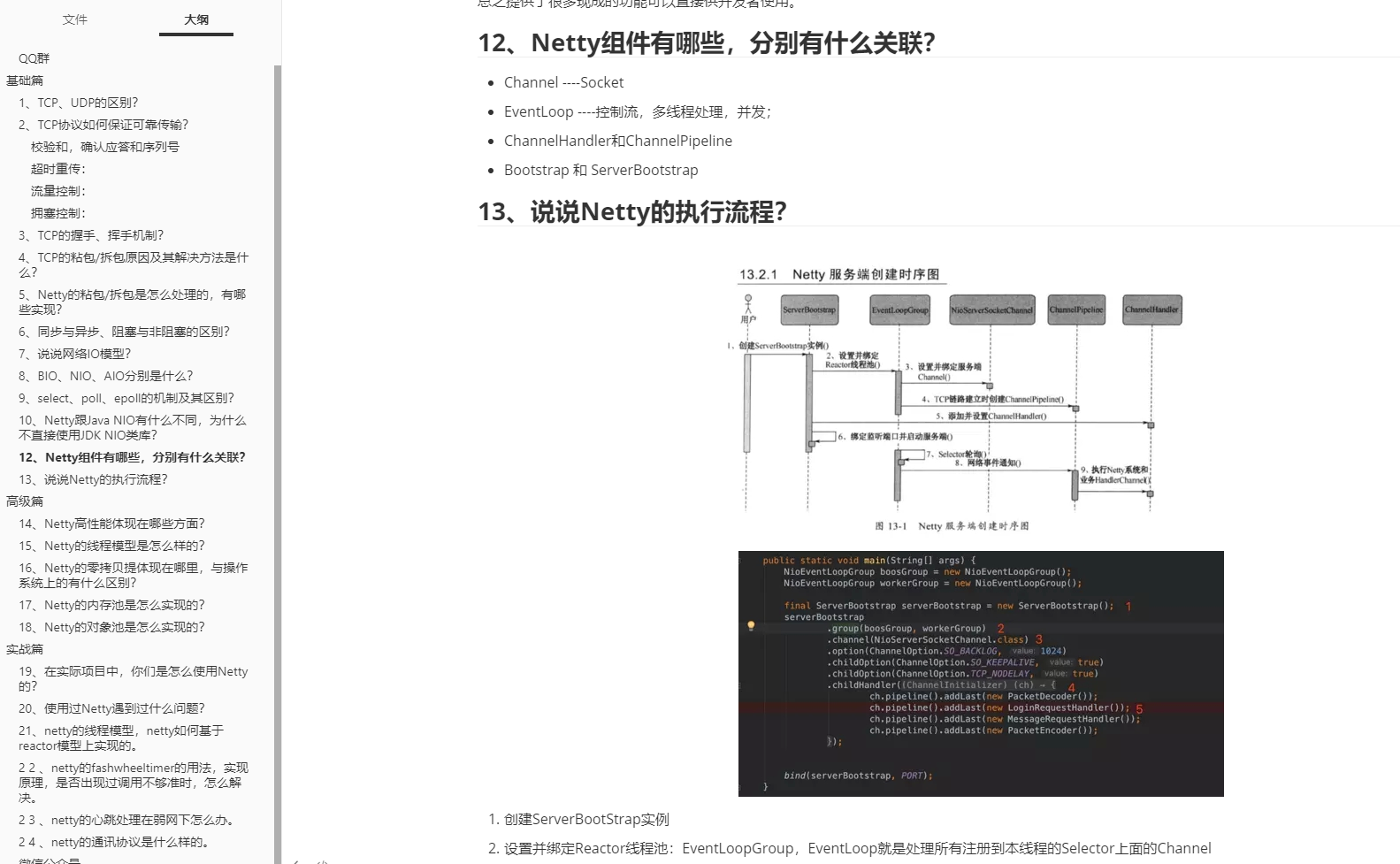Open the Netty服务端创建时序图 image
This screenshot has width=1400, height=864.
pos(955,399)
